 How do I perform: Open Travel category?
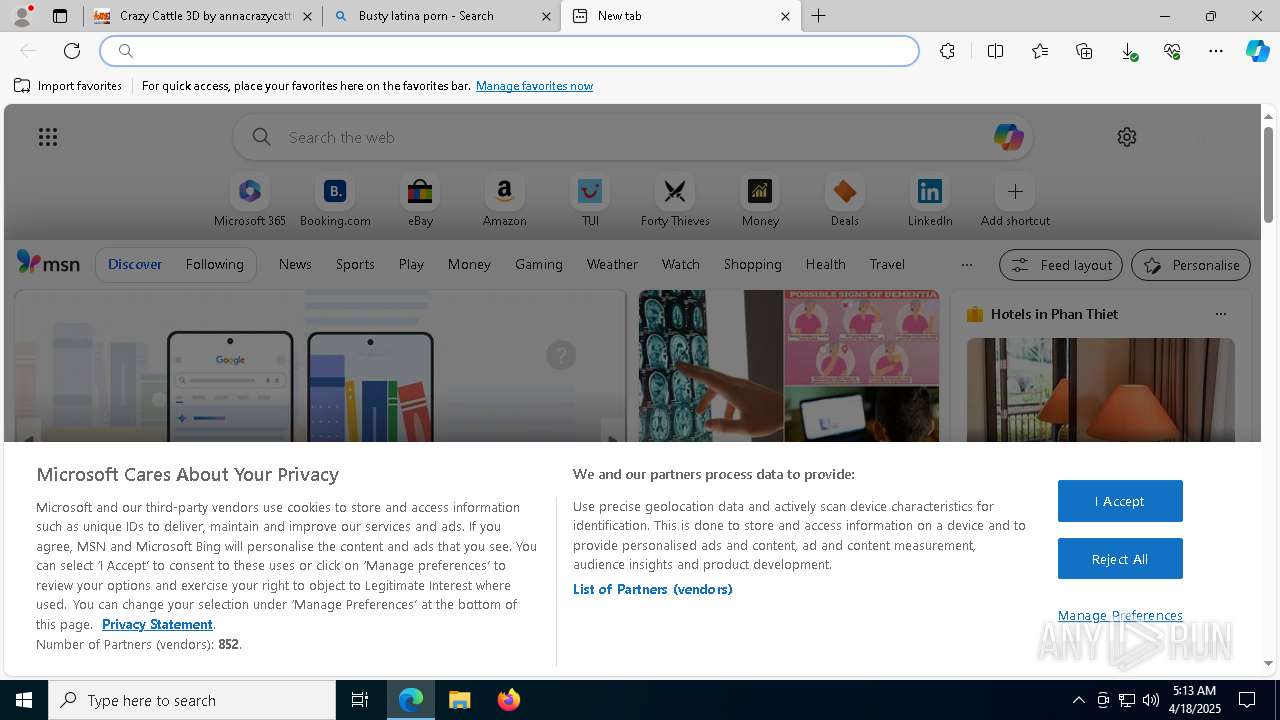coord(887,264)
